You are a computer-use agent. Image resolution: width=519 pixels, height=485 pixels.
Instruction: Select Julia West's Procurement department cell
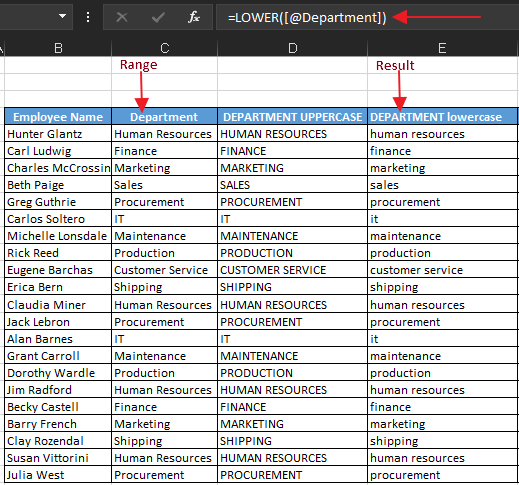[x=164, y=475]
